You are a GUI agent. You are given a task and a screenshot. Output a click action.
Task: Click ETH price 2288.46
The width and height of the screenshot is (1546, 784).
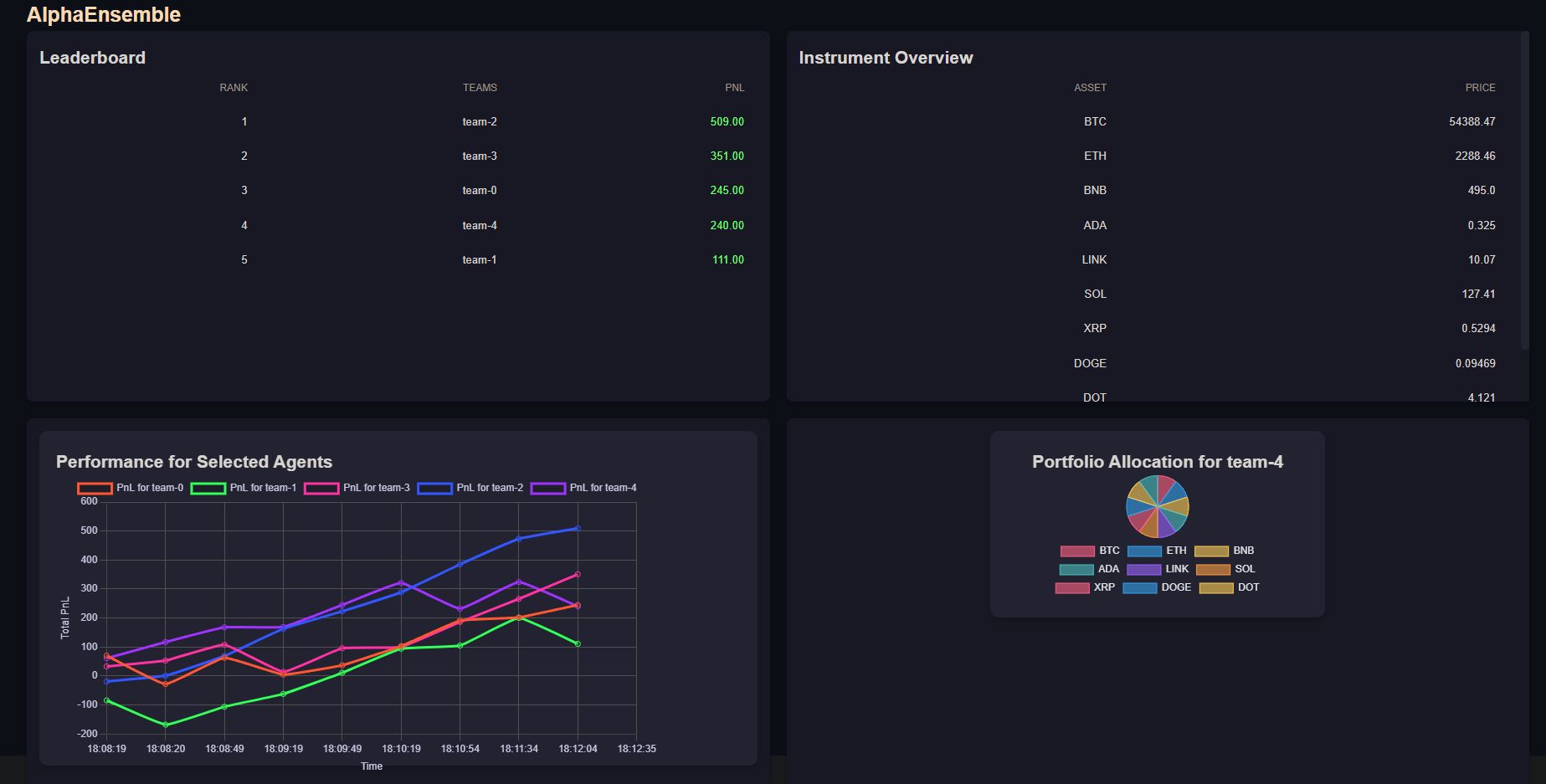pos(1475,156)
